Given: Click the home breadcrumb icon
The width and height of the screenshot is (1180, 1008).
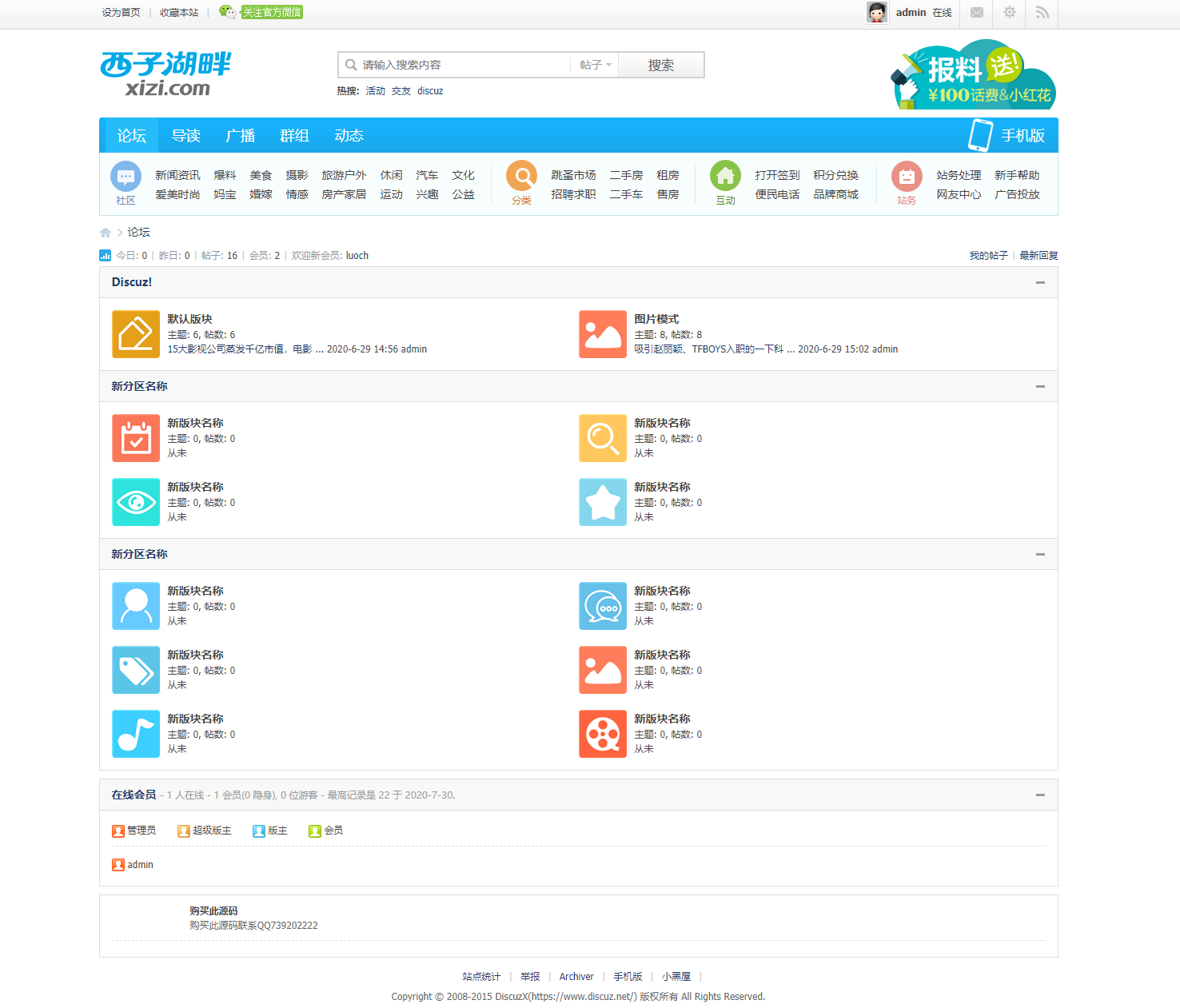Looking at the screenshot, I should [x=106, y=233].
